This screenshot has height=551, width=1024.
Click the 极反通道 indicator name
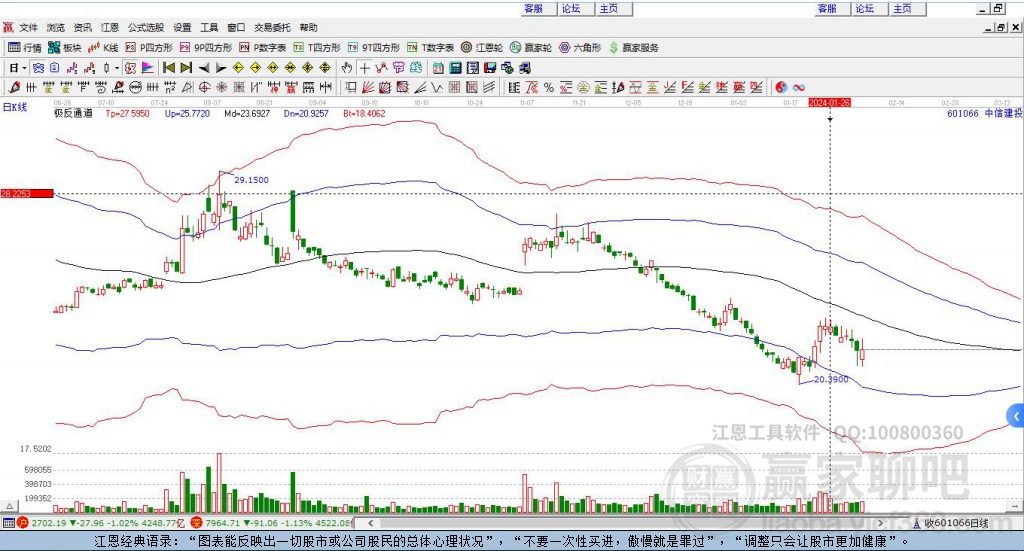click(73, 114)
